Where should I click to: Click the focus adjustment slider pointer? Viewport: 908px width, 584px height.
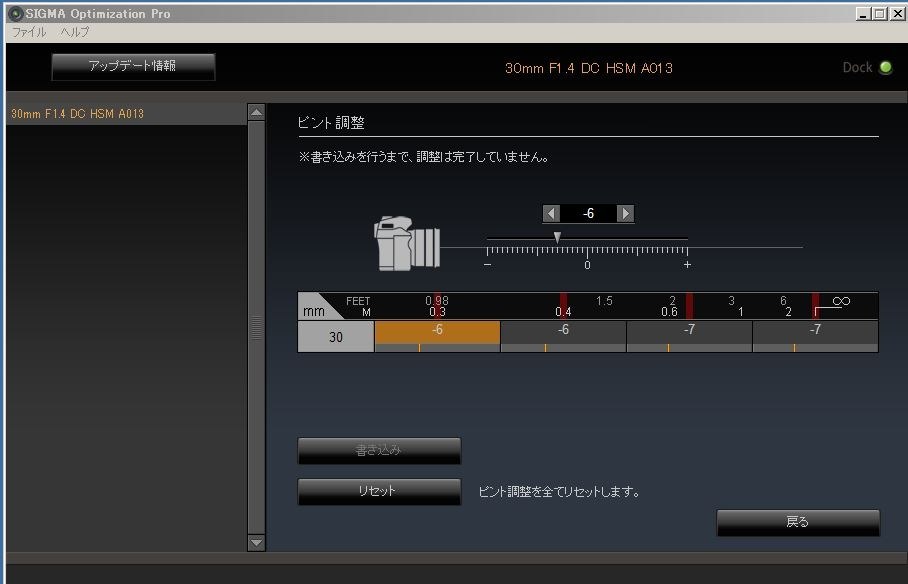click(557, 238)
